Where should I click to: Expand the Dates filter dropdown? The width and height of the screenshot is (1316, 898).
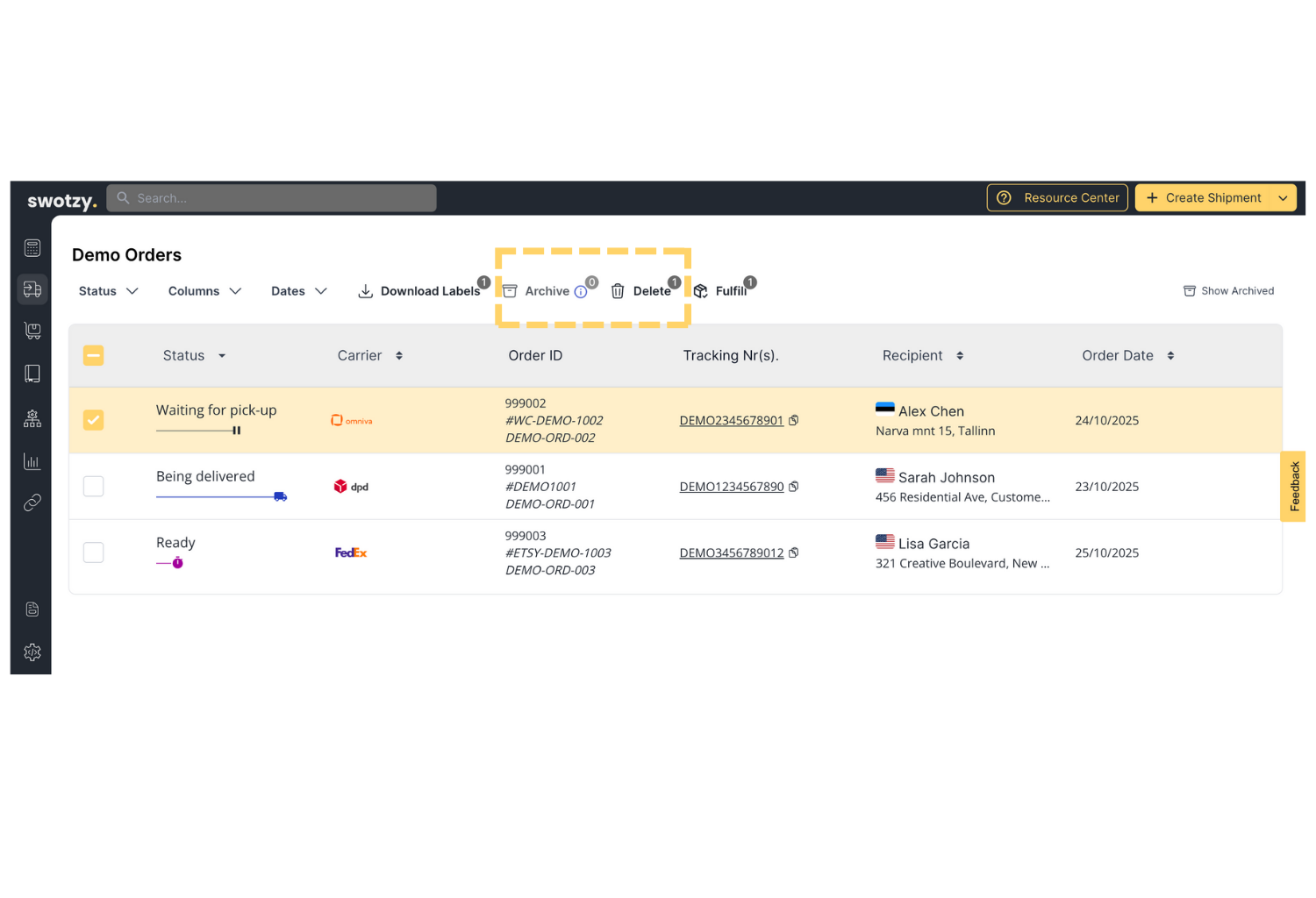point(298,291)
